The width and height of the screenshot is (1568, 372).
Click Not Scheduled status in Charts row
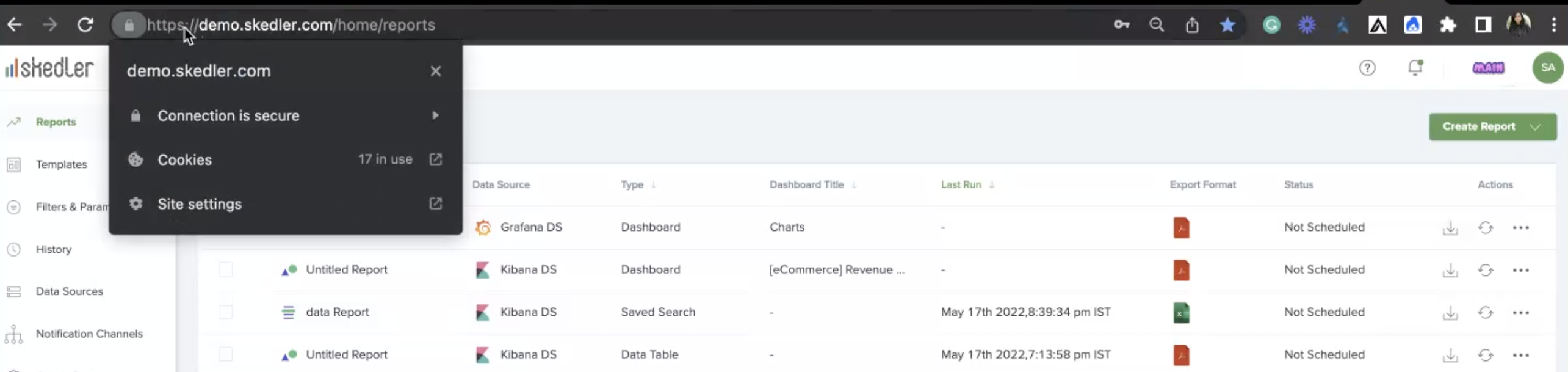click(1324, 227)
